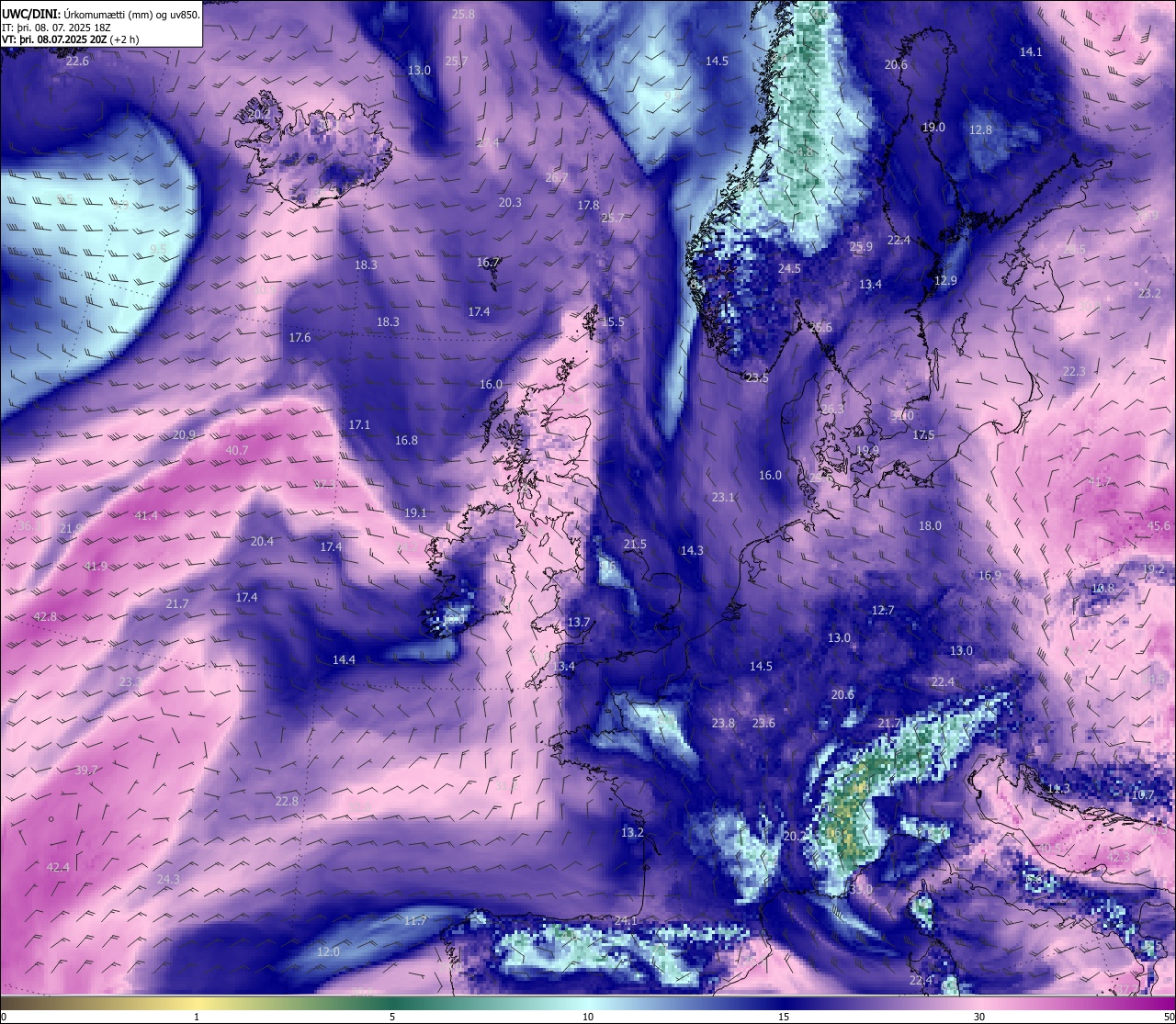The width and height of the screenshot is (1176, 1024).
Task: Click the 14.4 value south of Ireland
Action: pos(344,660)
